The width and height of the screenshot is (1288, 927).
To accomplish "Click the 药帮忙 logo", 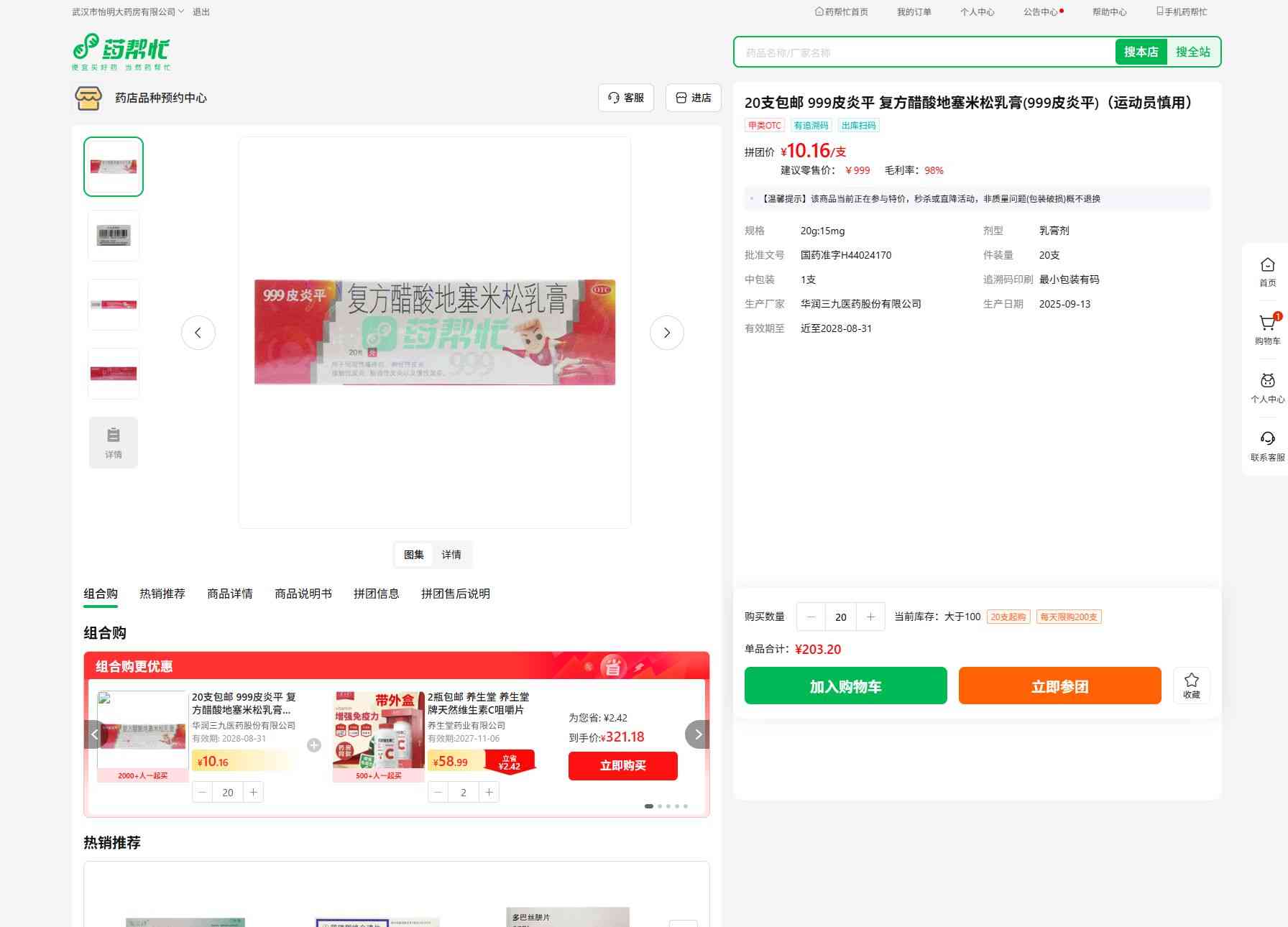I will 121,52.
